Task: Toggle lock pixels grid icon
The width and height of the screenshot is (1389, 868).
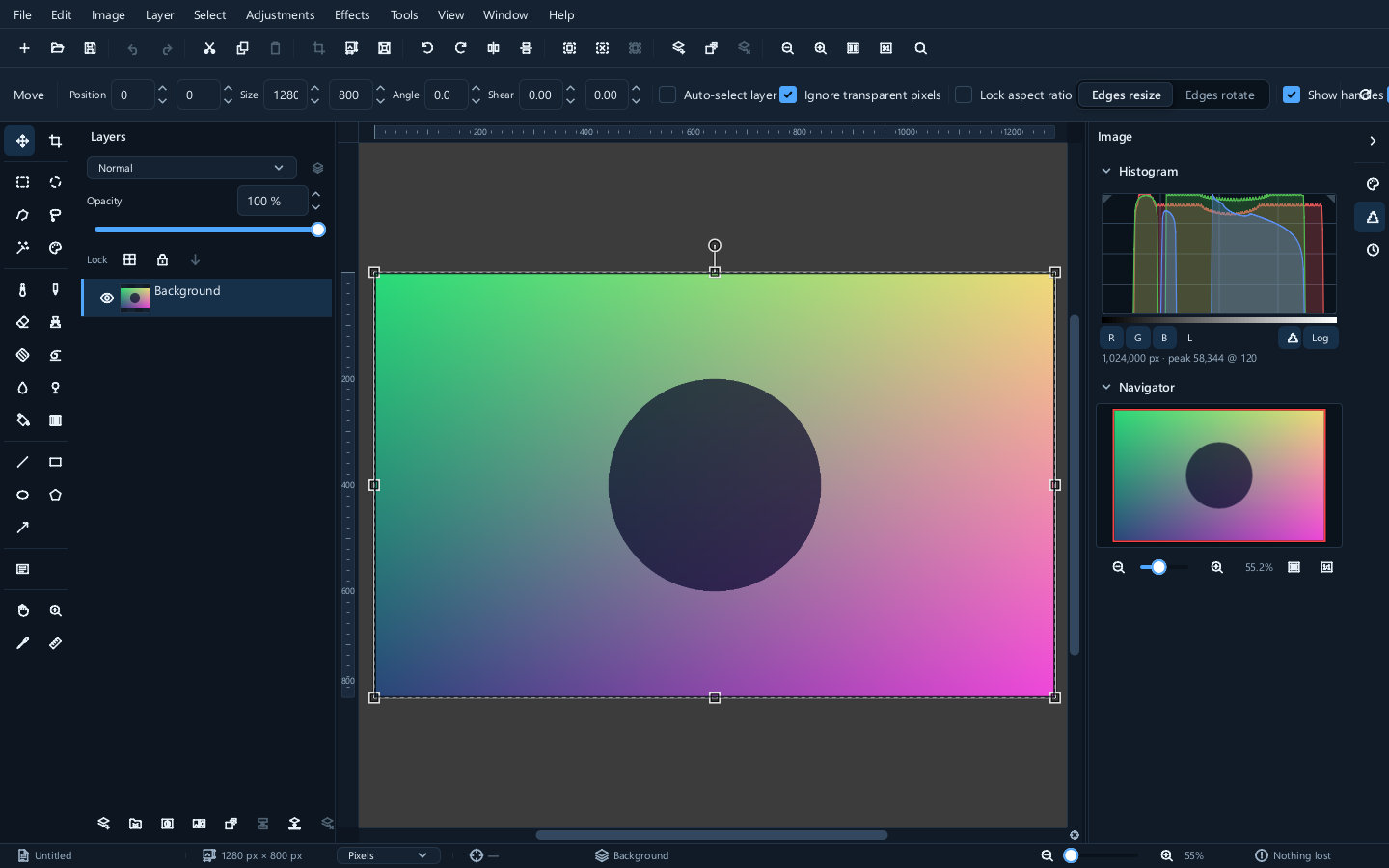Action: (x=129, y=259)
